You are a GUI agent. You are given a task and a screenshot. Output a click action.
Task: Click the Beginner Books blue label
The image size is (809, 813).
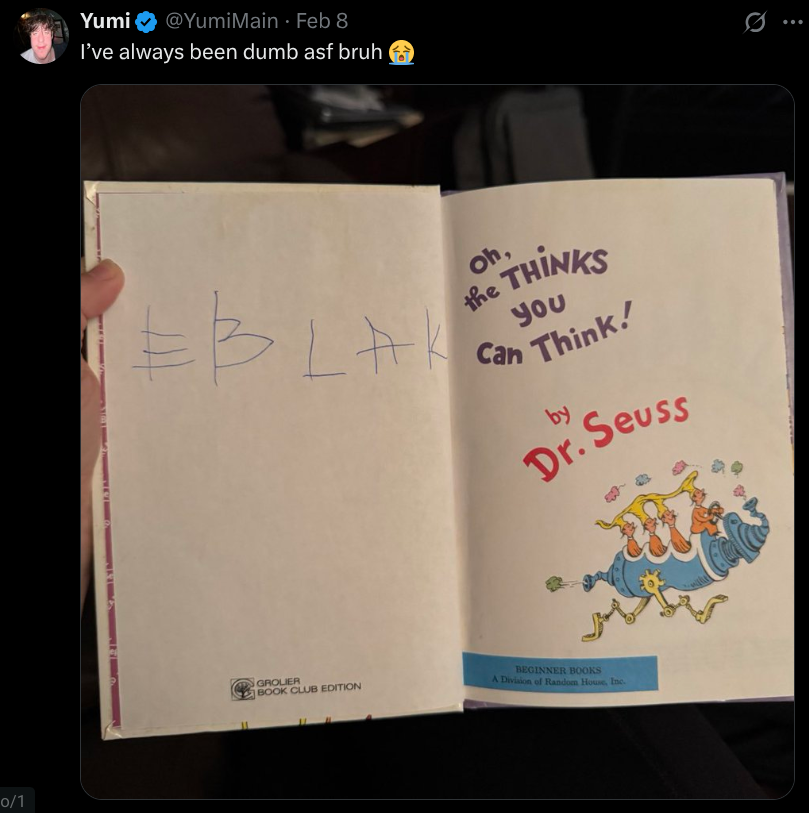coord(559,673)
